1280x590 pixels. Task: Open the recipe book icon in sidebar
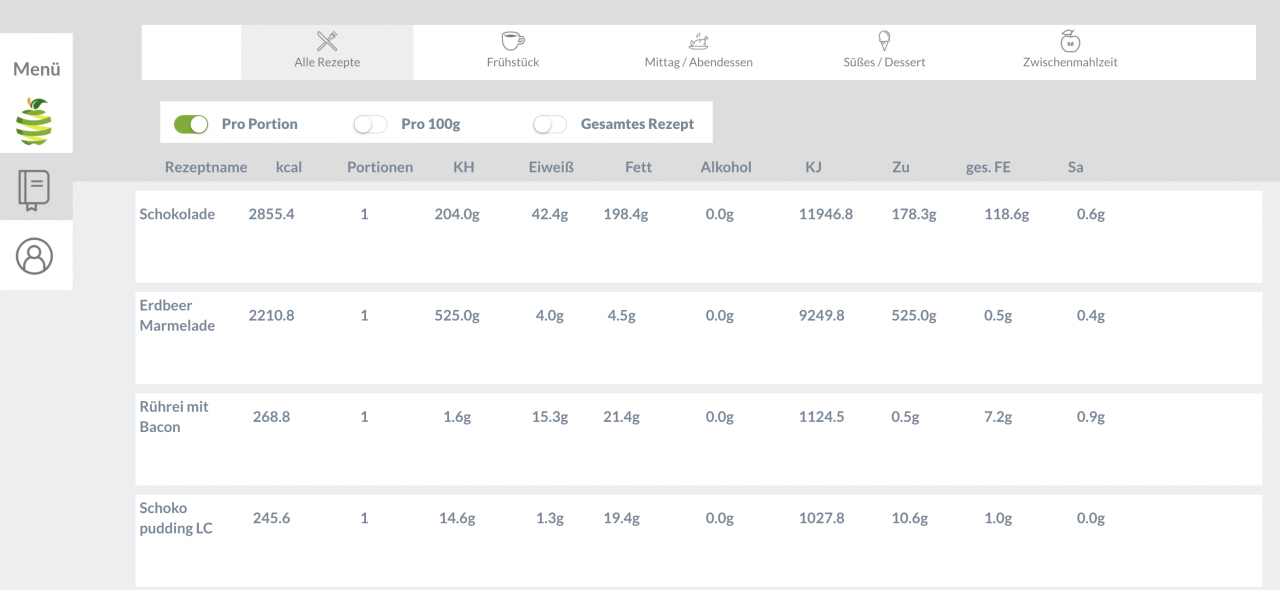(x=36, y=188)
